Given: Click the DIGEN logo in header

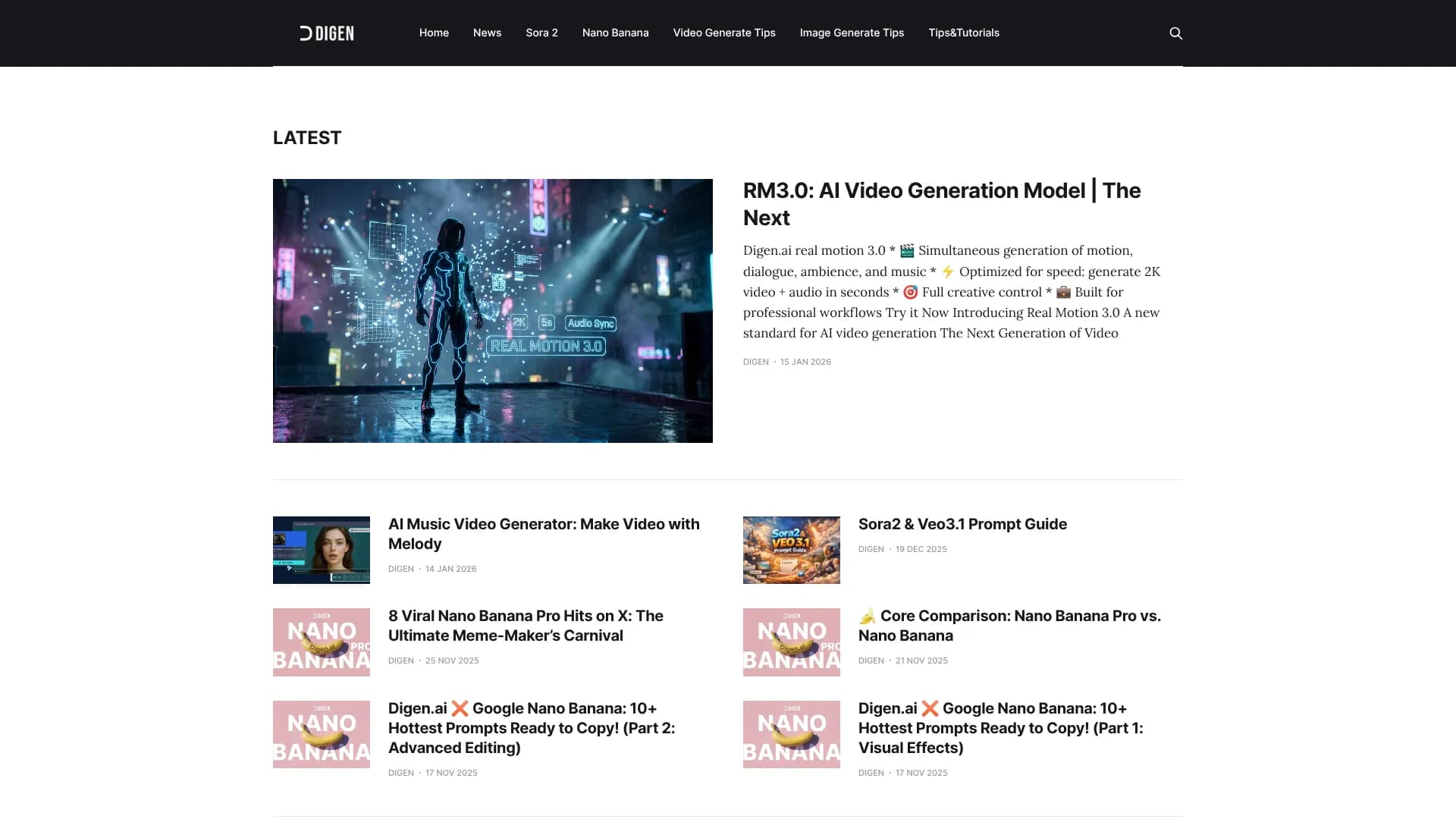Looking at the screenshot, I should [x=327, y=33].
